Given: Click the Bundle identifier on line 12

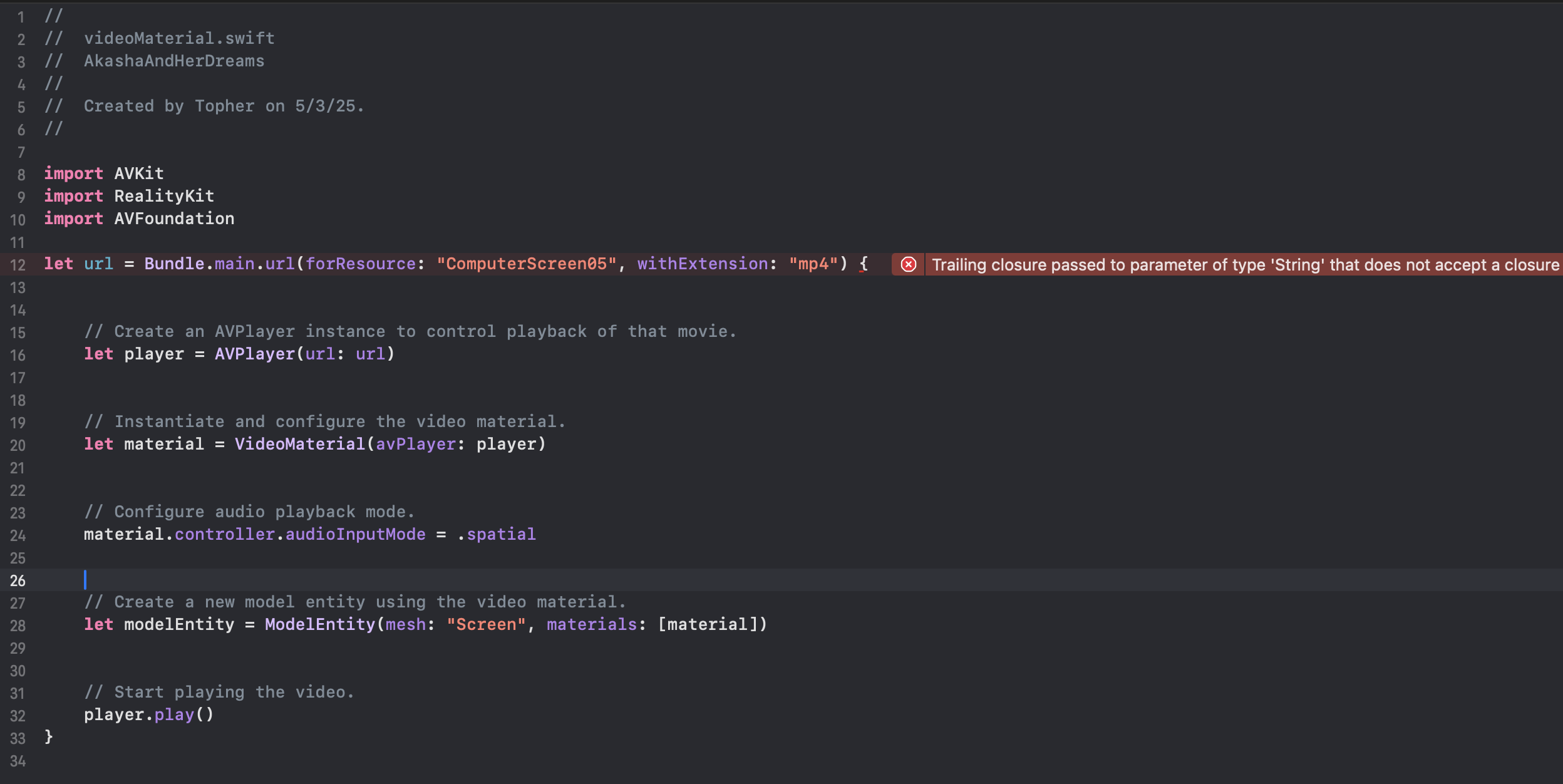Looking at the screenshot, I should [174, 264].
